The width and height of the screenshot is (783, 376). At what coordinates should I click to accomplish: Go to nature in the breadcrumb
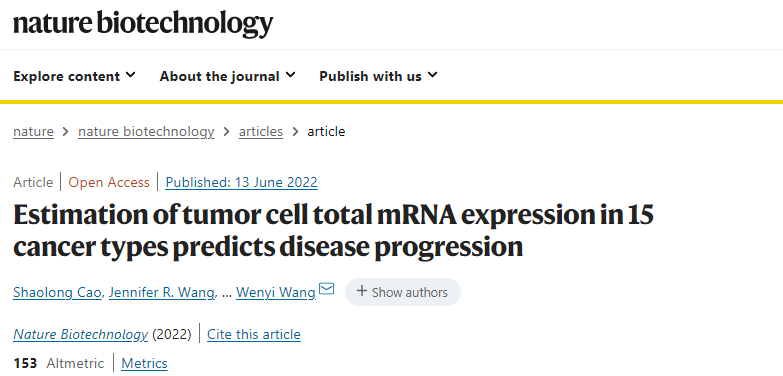33,132
